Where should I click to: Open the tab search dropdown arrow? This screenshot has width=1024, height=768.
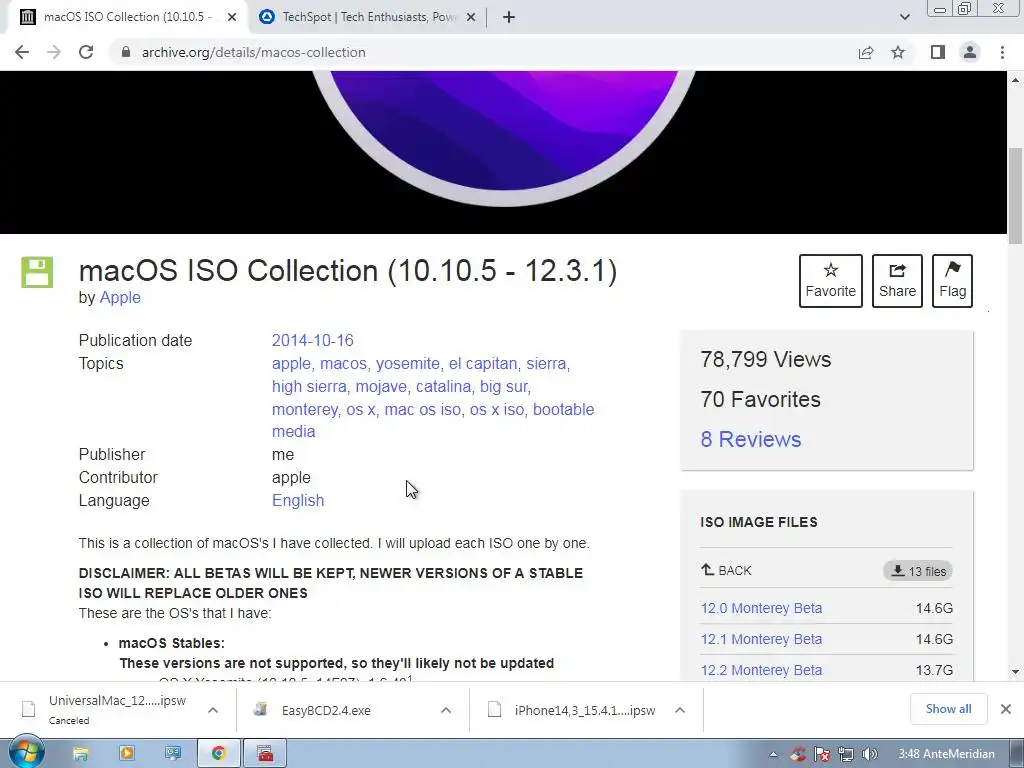904,18
